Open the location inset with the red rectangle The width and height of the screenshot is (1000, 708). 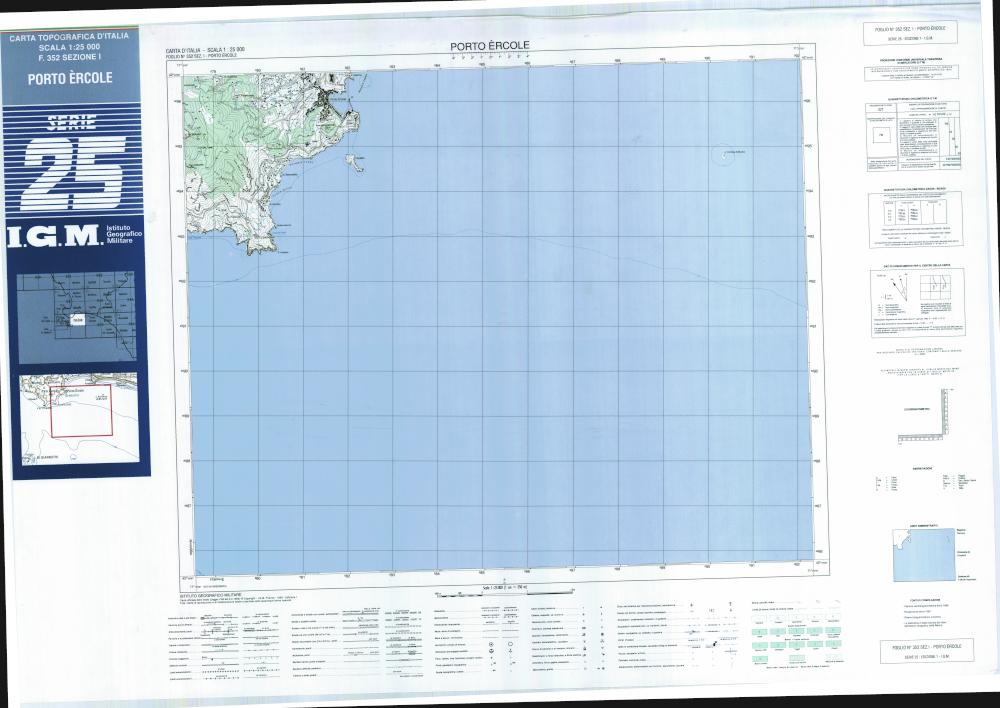[x=78, y=418]
